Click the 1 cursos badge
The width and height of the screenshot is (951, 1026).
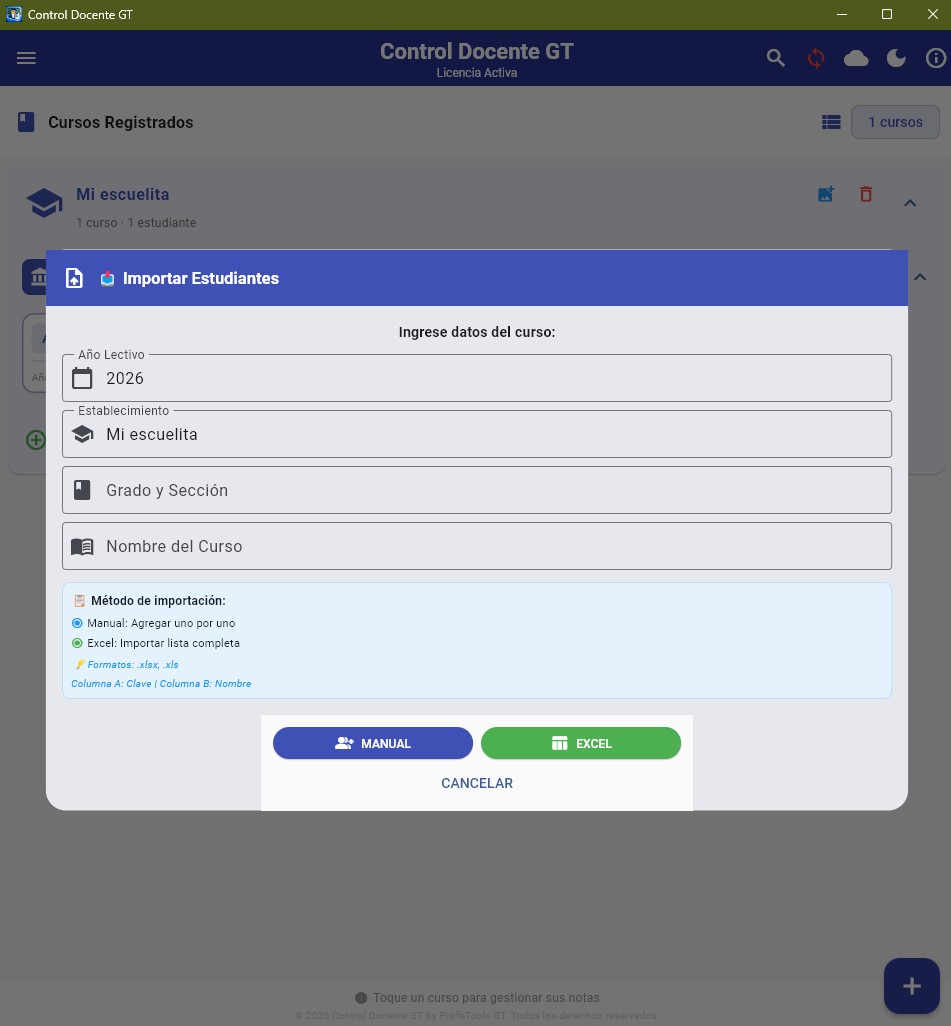(x=895, y=122)
